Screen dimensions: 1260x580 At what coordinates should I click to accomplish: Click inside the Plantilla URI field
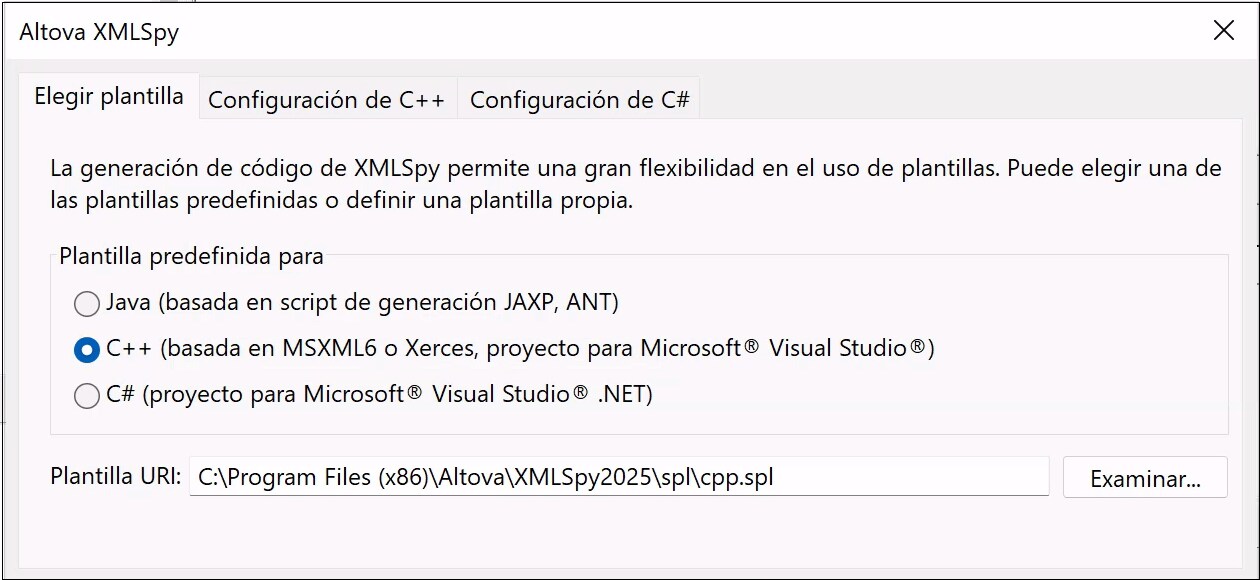click(618, 476)
